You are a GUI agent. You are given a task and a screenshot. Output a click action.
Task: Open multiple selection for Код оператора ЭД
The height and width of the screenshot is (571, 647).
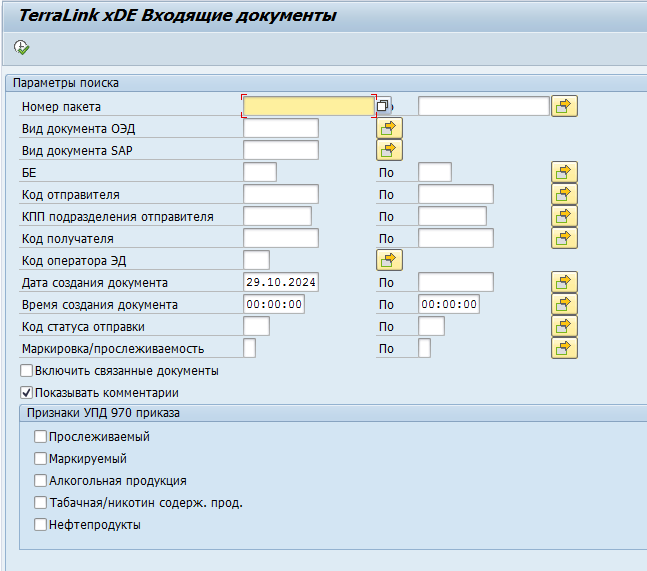(x=388, y=260)
